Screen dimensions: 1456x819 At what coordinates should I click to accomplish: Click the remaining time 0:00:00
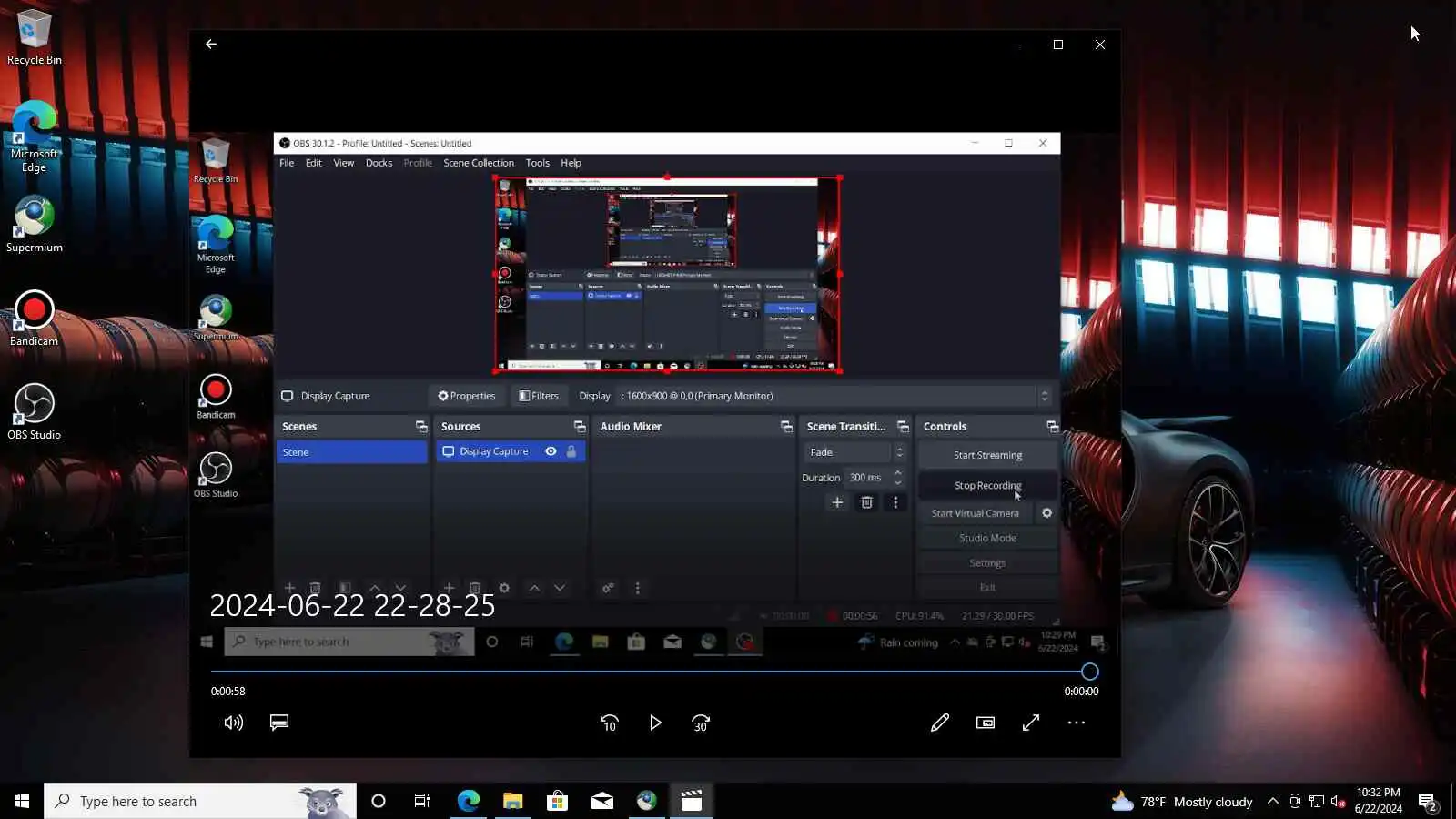pyautogui.click(x=1081, y=692)
